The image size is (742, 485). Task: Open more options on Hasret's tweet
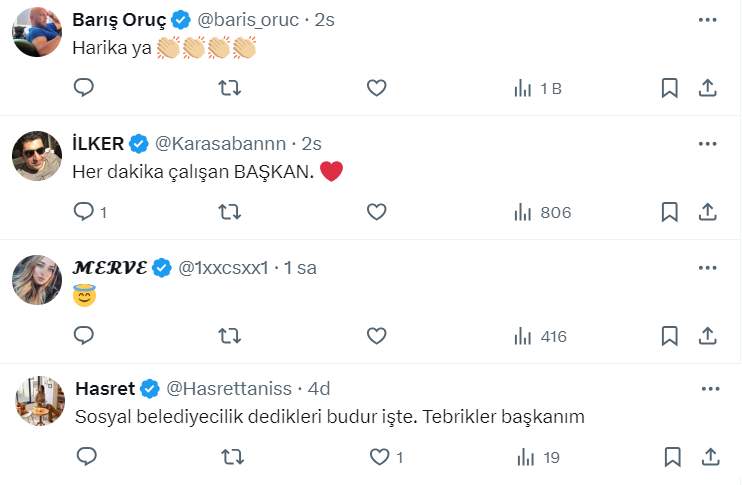point(711,388)
